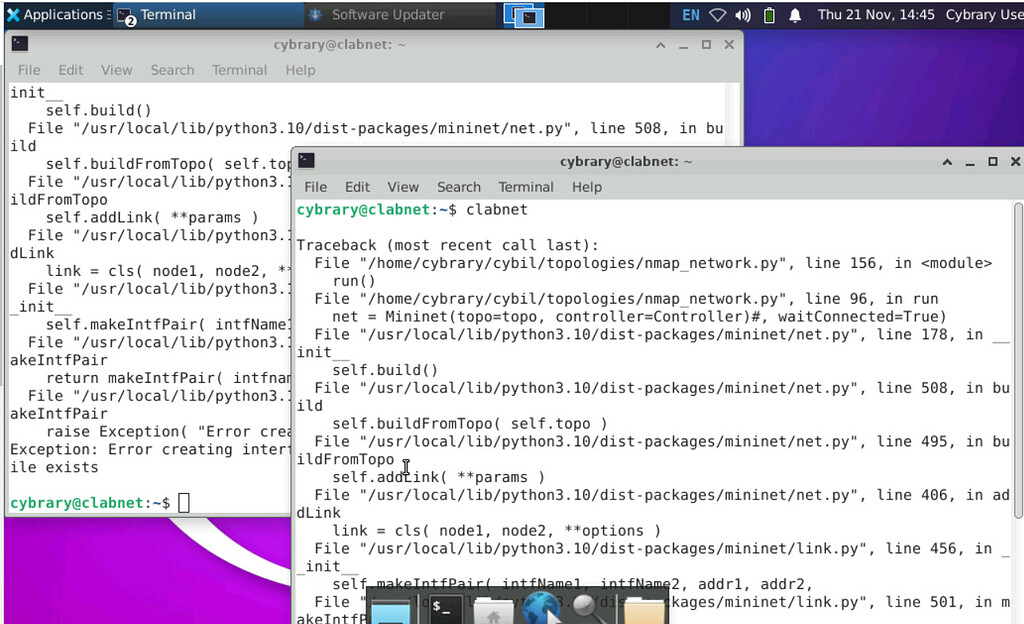Launch the web browser globe icon
This screenshot has width=1024, height=624.
[541, 607]
